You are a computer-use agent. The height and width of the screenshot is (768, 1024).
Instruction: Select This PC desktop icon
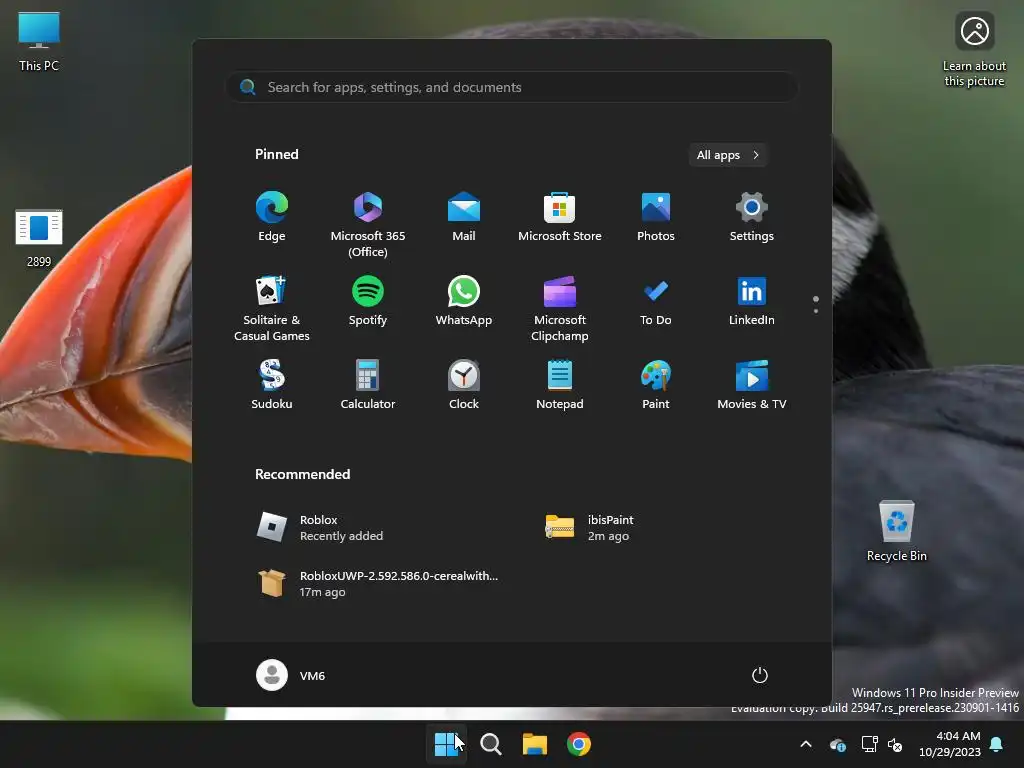39,42
